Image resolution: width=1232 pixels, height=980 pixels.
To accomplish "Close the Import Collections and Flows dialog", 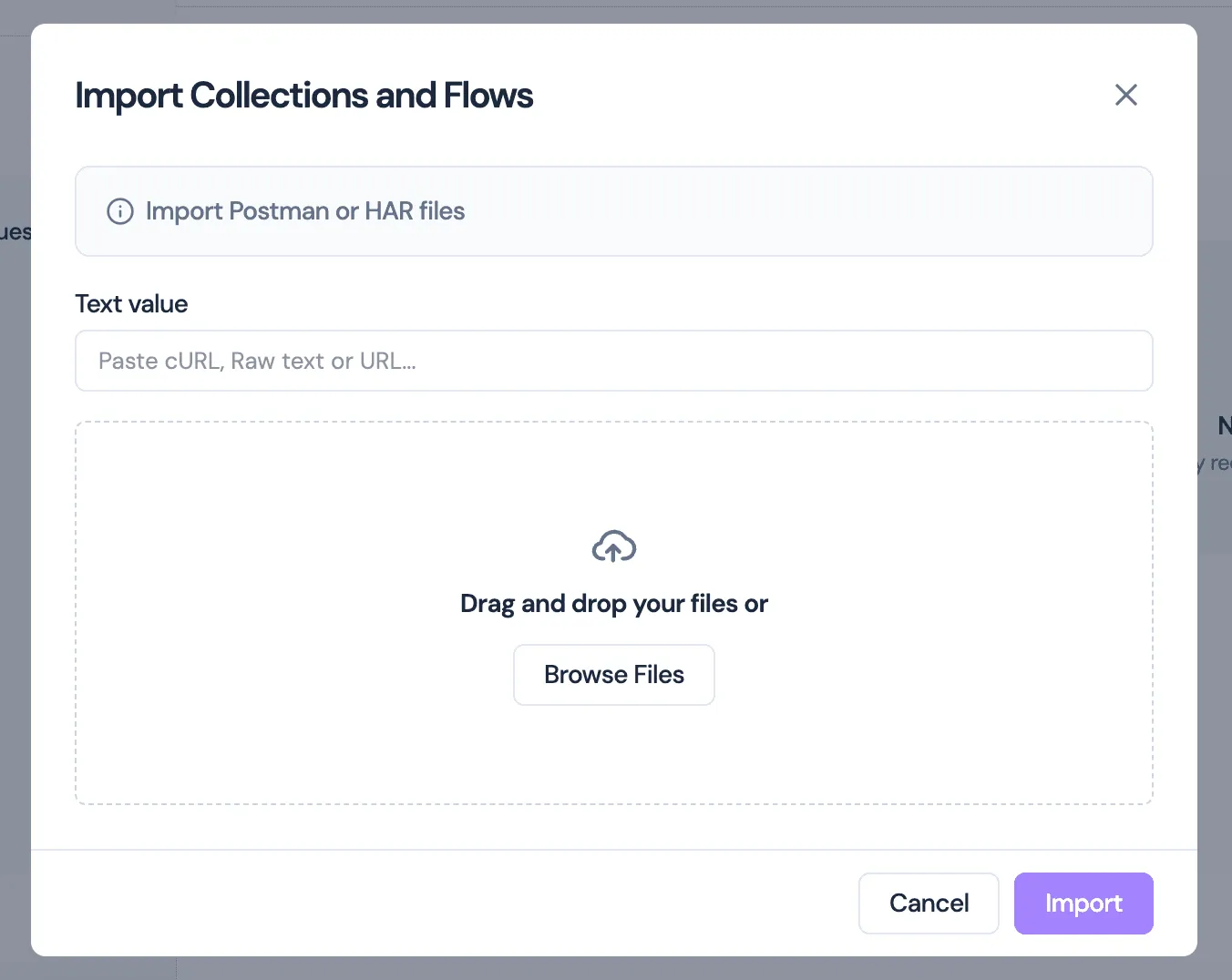I will [1126, 95].
